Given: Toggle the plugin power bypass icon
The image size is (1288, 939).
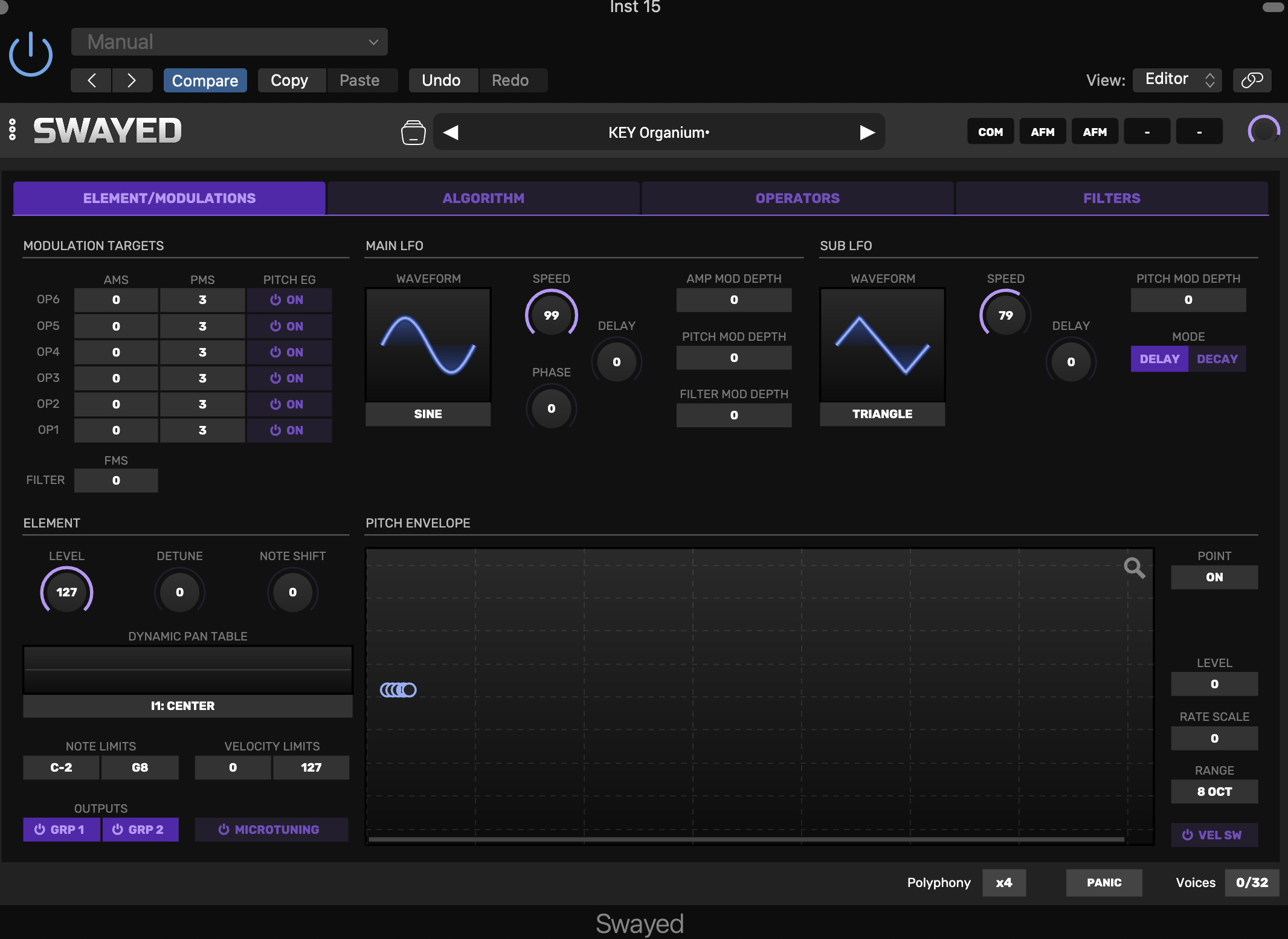Looking at the screenshot, I should pos(31,55).
